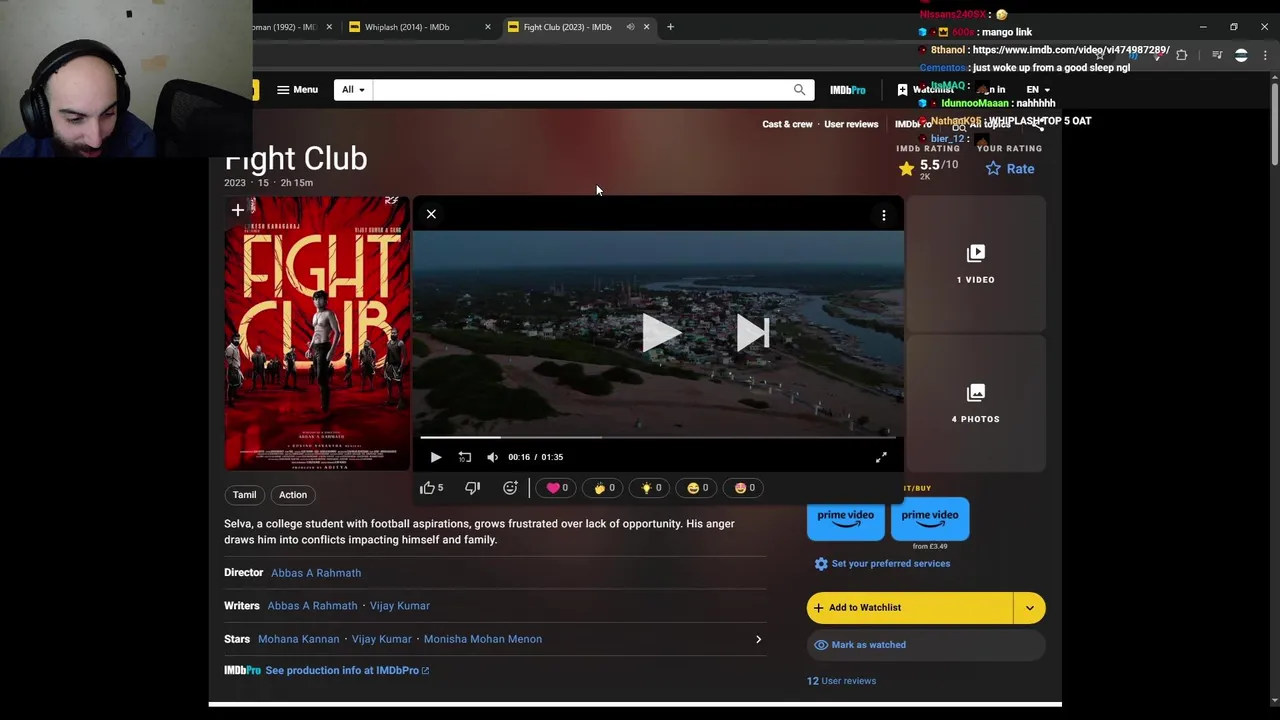Expand the Add to Watchlist dropdown arrow

(x=1030, y=608)
